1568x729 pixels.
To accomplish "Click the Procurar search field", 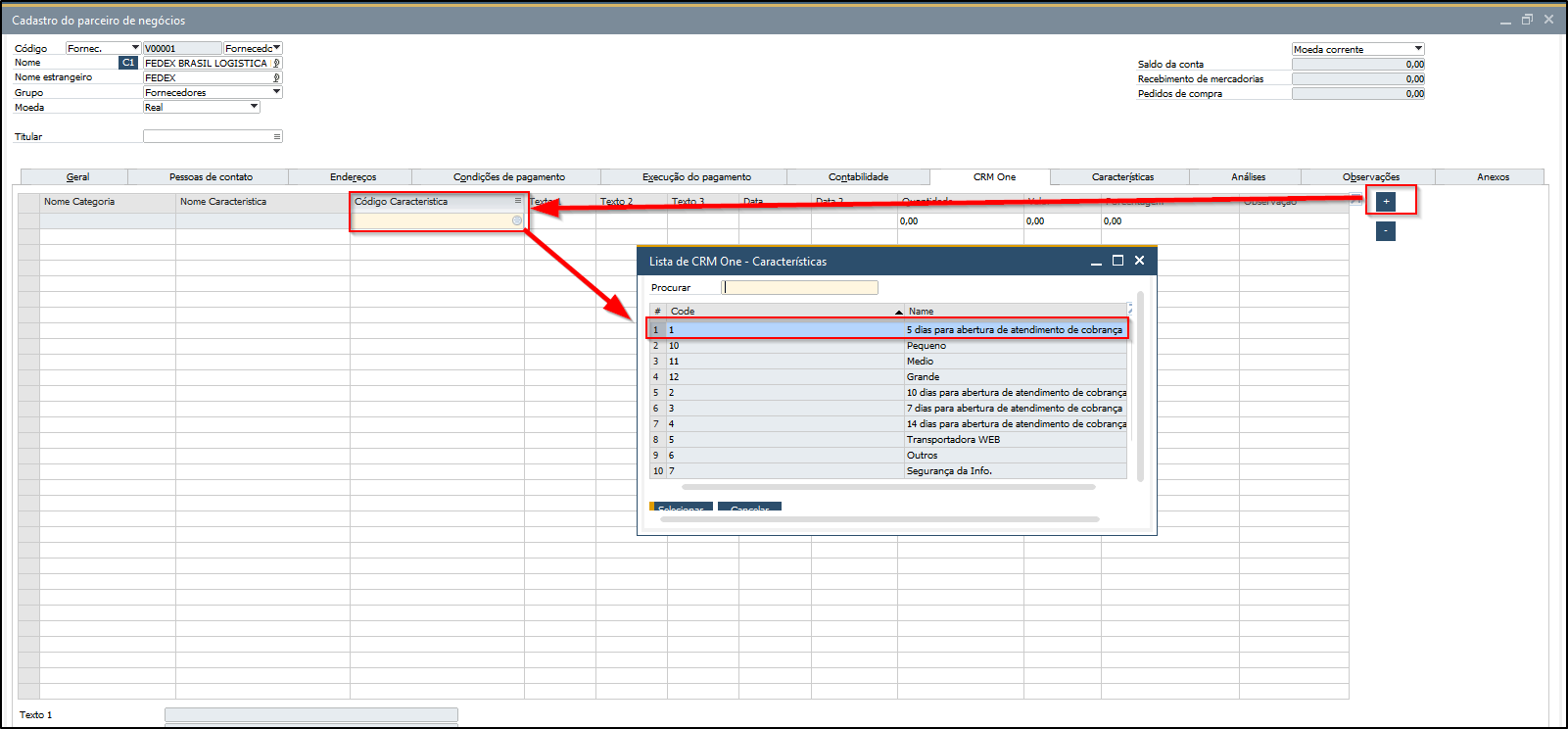I will (x=799, y=287).
